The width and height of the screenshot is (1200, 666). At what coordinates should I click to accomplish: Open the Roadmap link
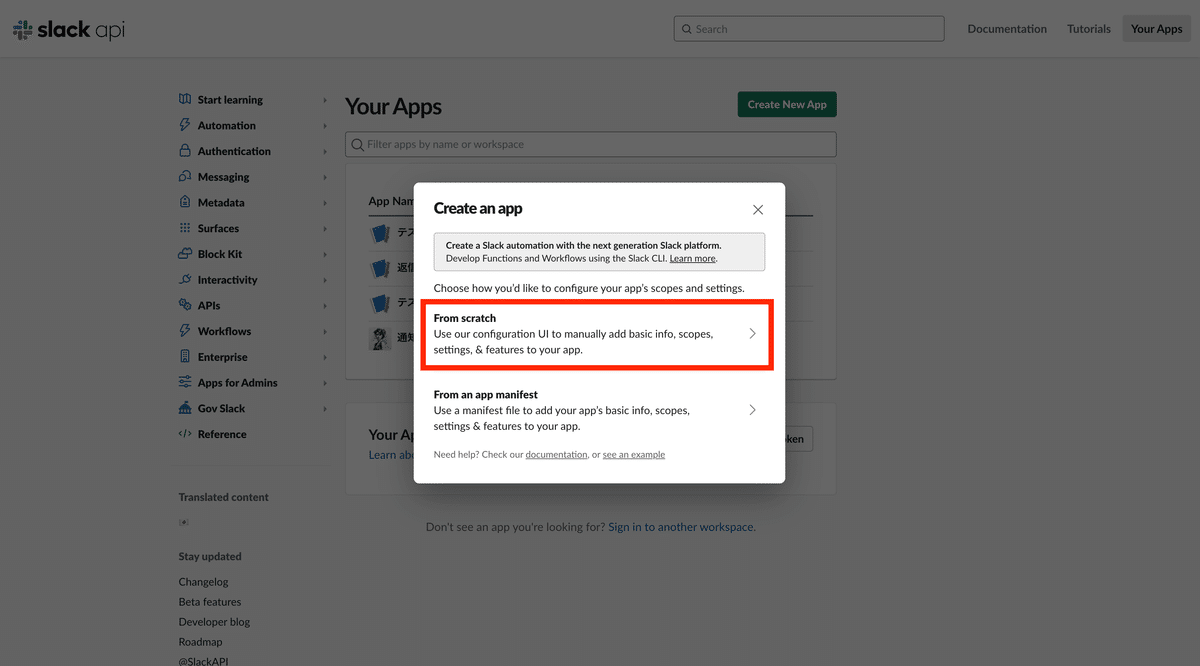200,642
